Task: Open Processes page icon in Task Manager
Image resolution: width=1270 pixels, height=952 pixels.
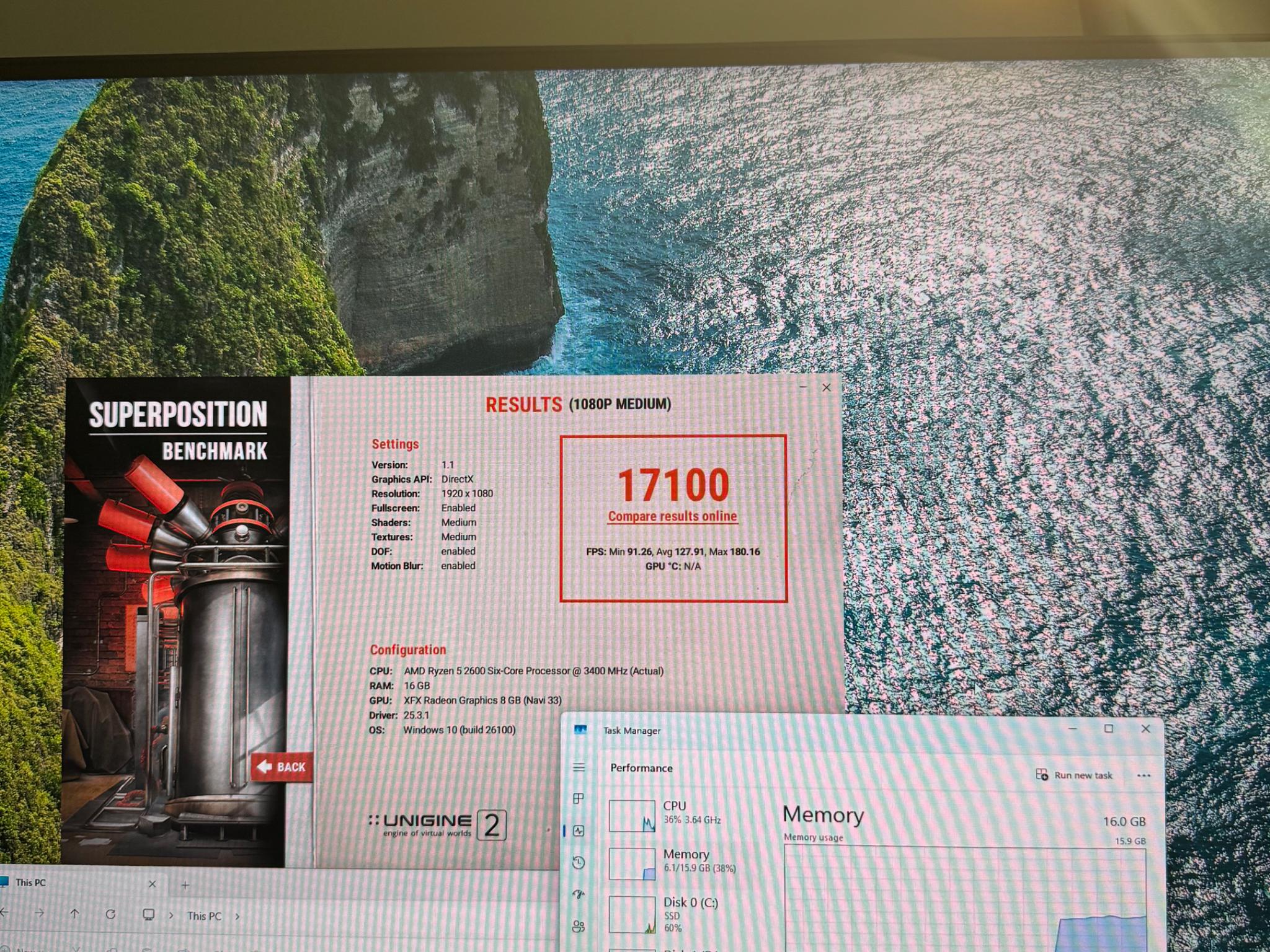Action: pos(579,799)
